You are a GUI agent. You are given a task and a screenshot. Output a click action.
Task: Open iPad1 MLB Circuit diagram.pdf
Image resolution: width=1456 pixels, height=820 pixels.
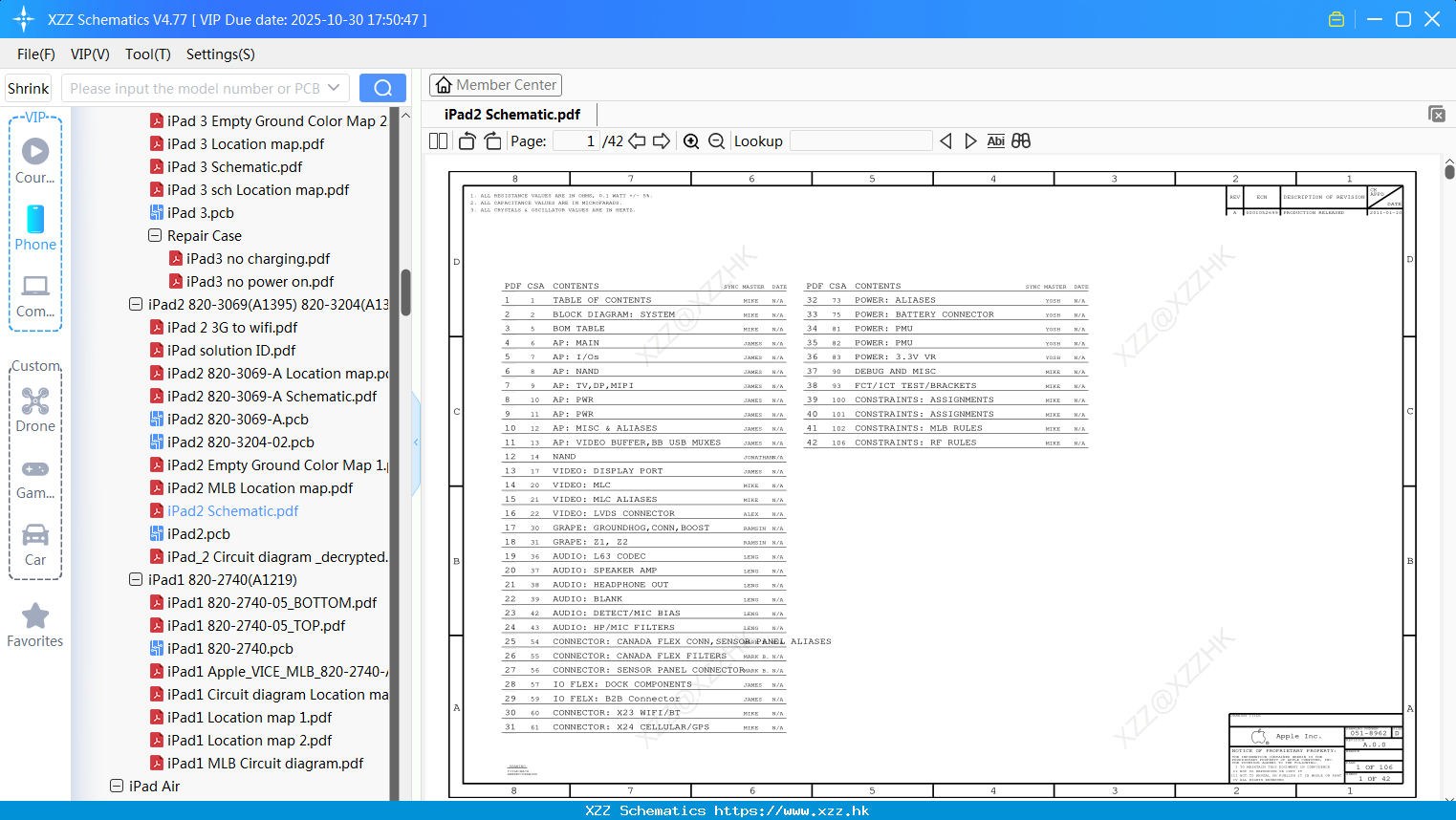[x=256, y=763]
